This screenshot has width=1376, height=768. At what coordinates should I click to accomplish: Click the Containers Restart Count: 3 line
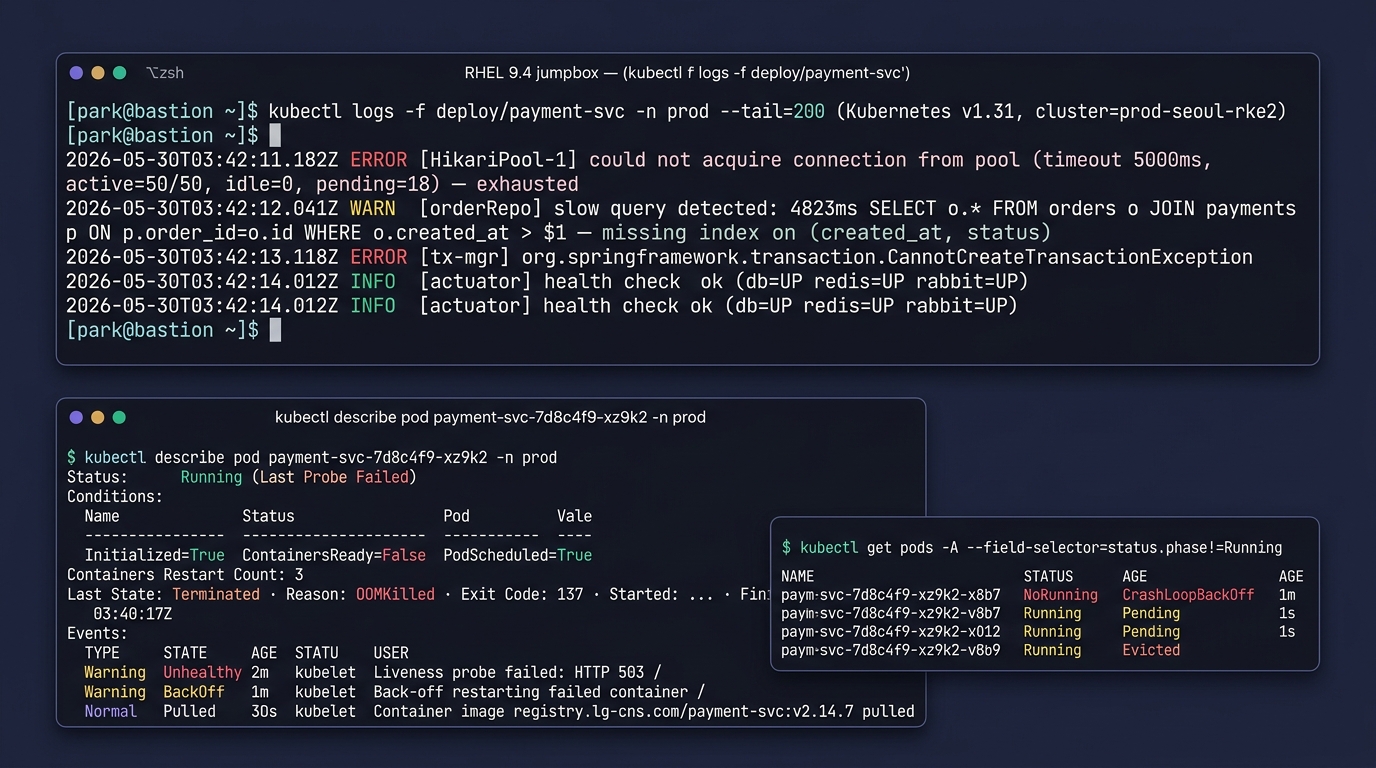(185, 575)
